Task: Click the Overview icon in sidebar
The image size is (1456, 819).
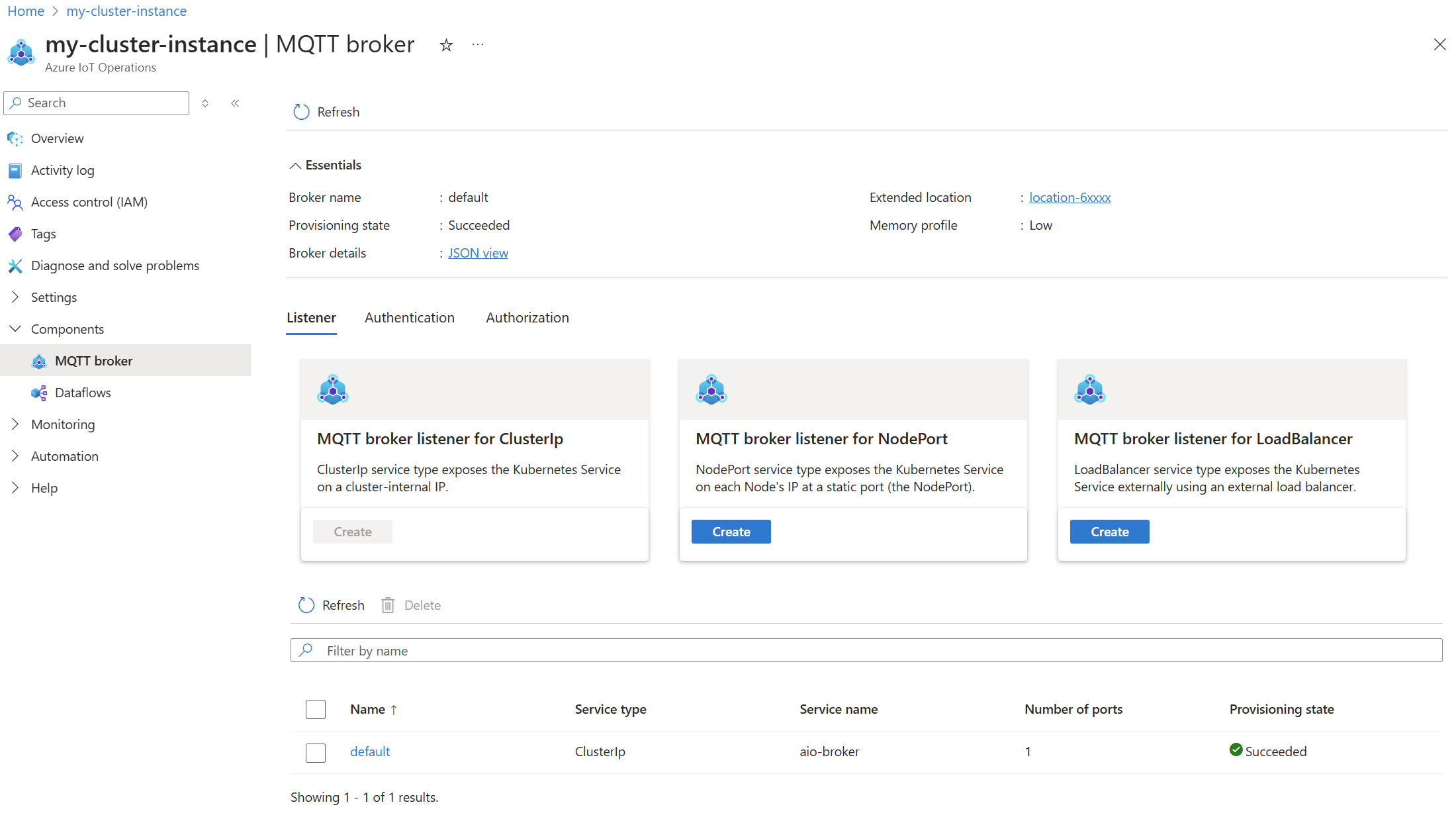Action: [16, 138]
